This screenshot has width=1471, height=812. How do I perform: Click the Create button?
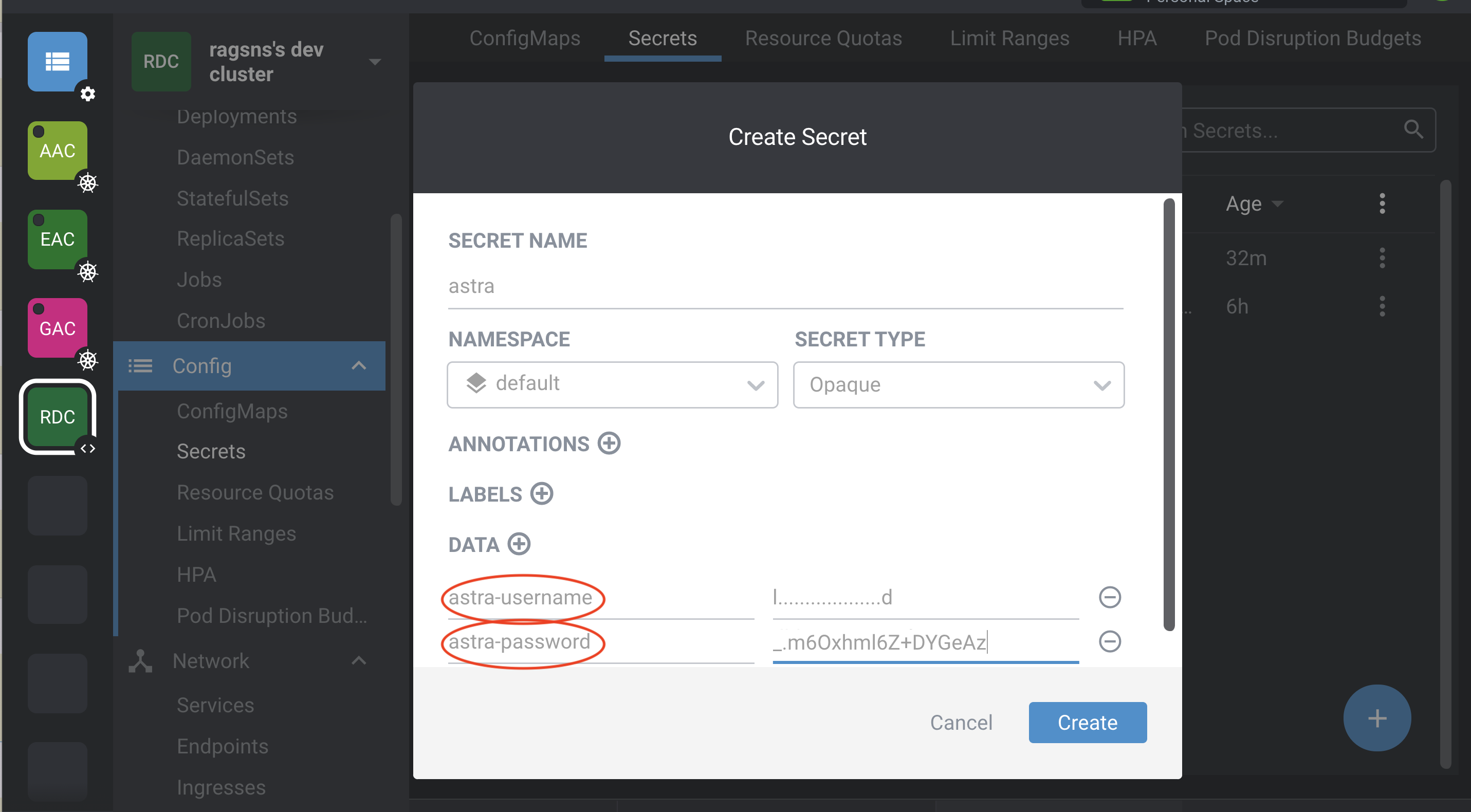coord(1087,723)
